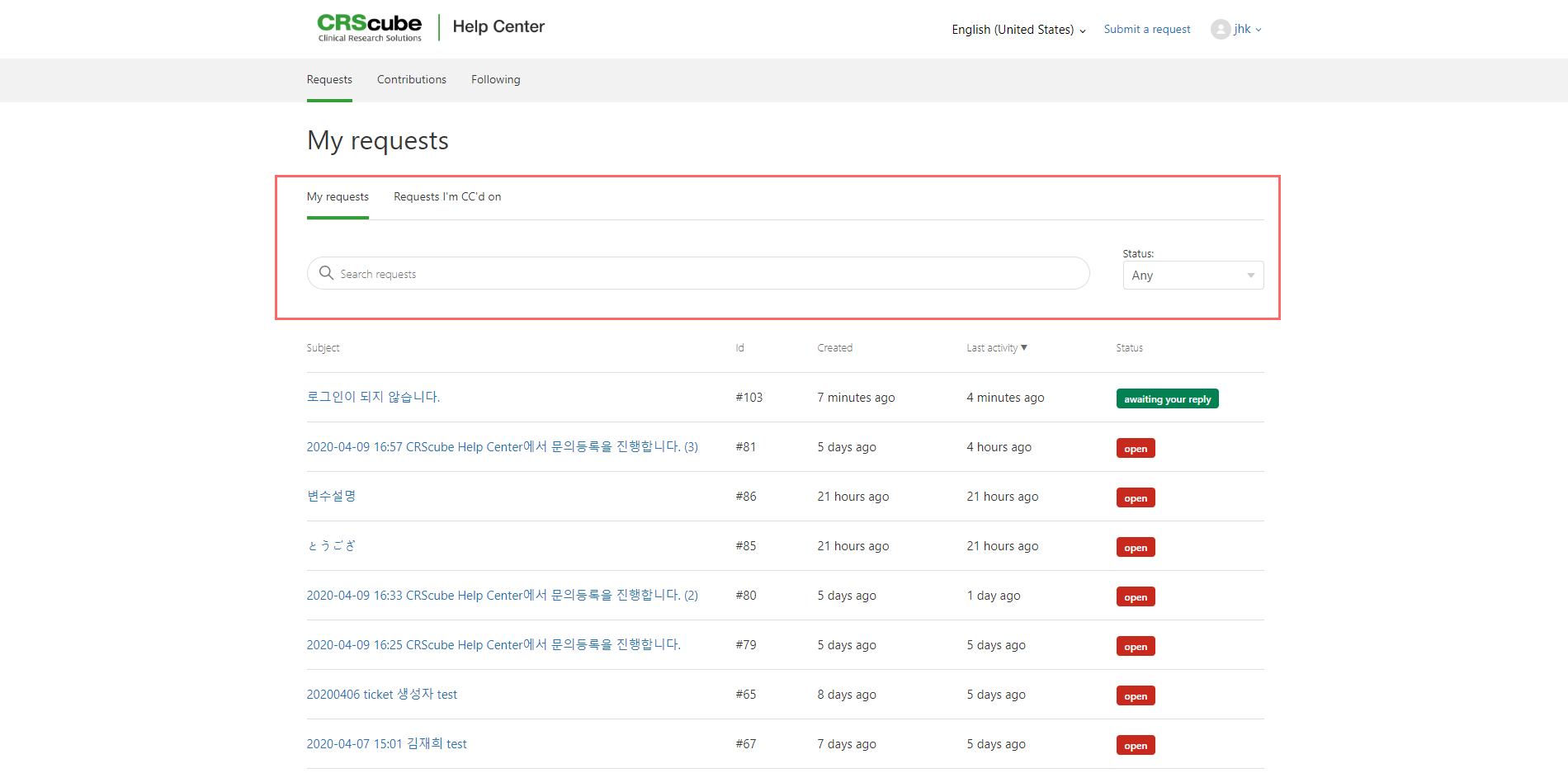Click the open badge for request #81
Screen dimensions: 1568x773
(1135, 449)
